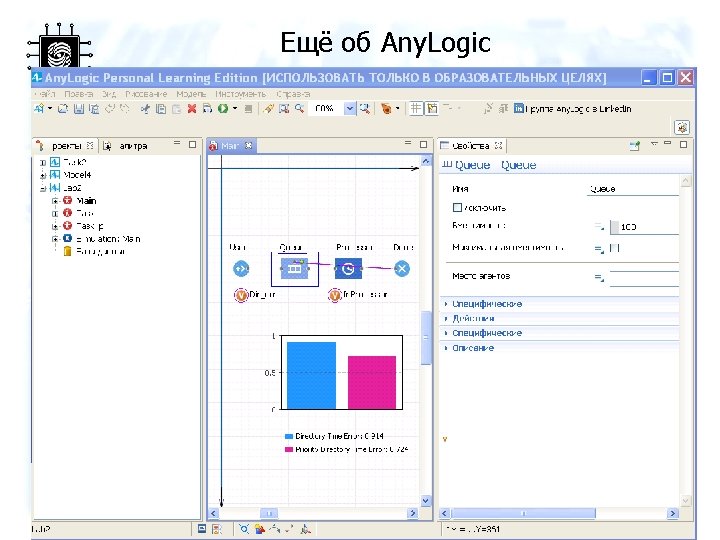Click the Save All toolbar icon
Viewport: 720px width, 540px height.
coord(94,109)
